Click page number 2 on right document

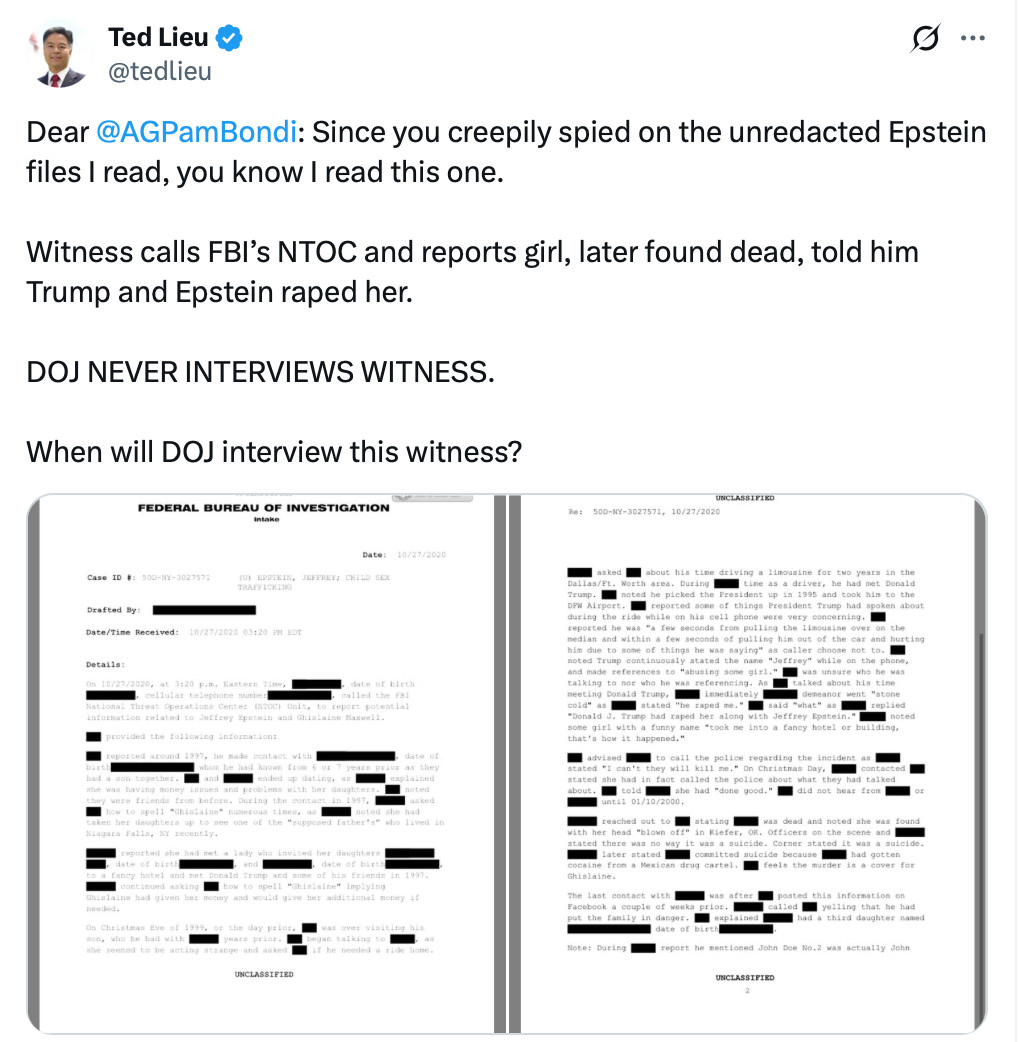coord(746,991)
